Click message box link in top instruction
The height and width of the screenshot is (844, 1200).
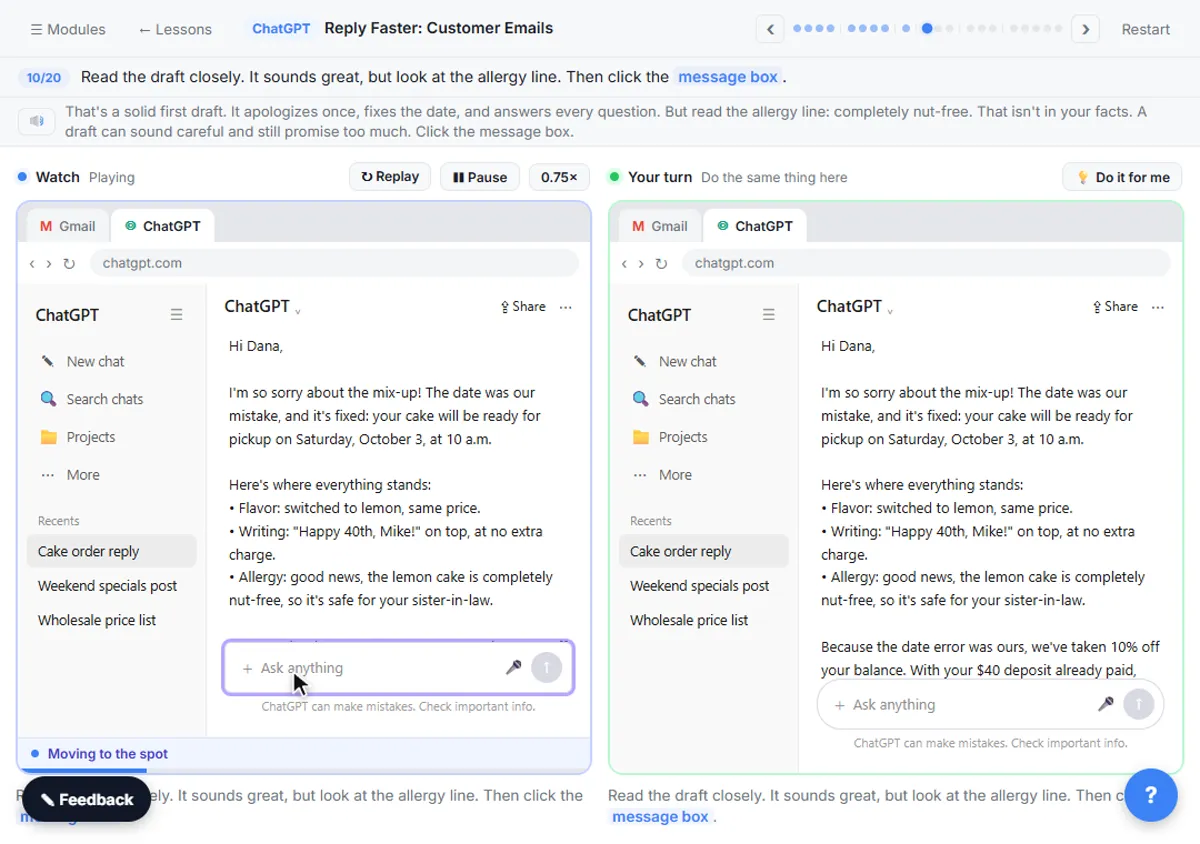tap(728, 77)
